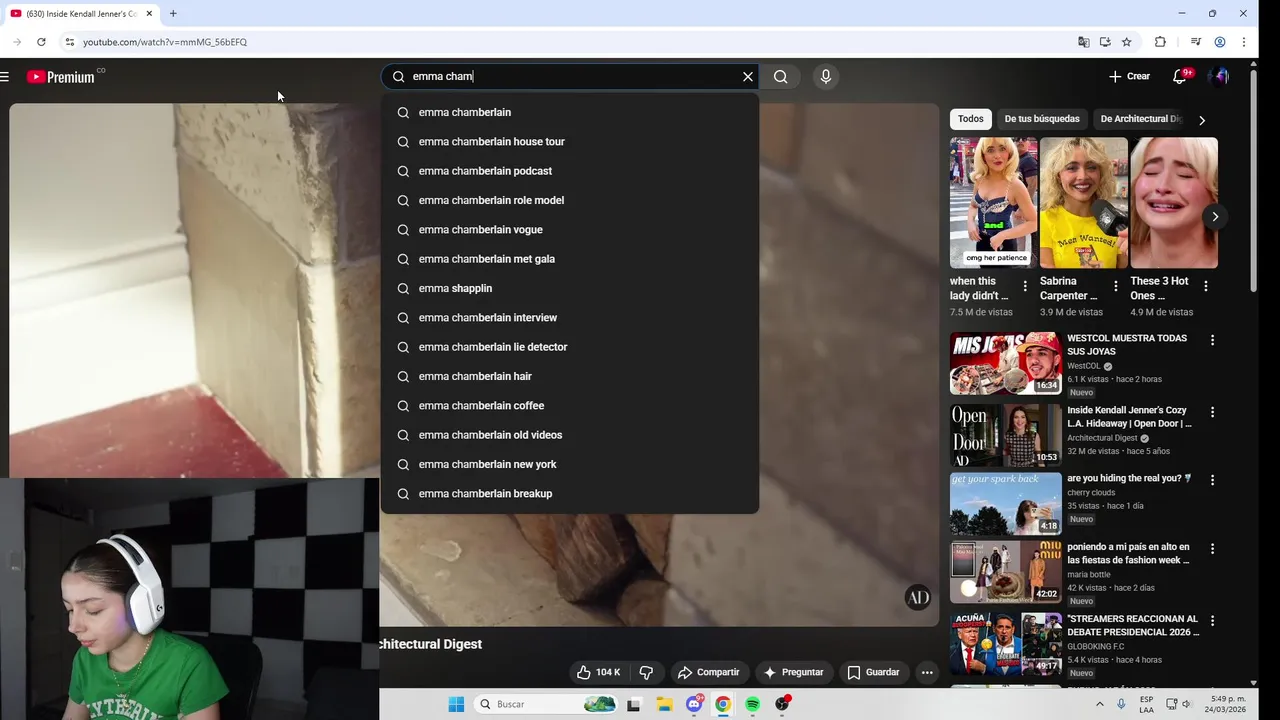Choose suggestion 'emma chamberlain vogue'
Screen dimensions: 1280x720
pyautogui.click(x=569, y=230)
